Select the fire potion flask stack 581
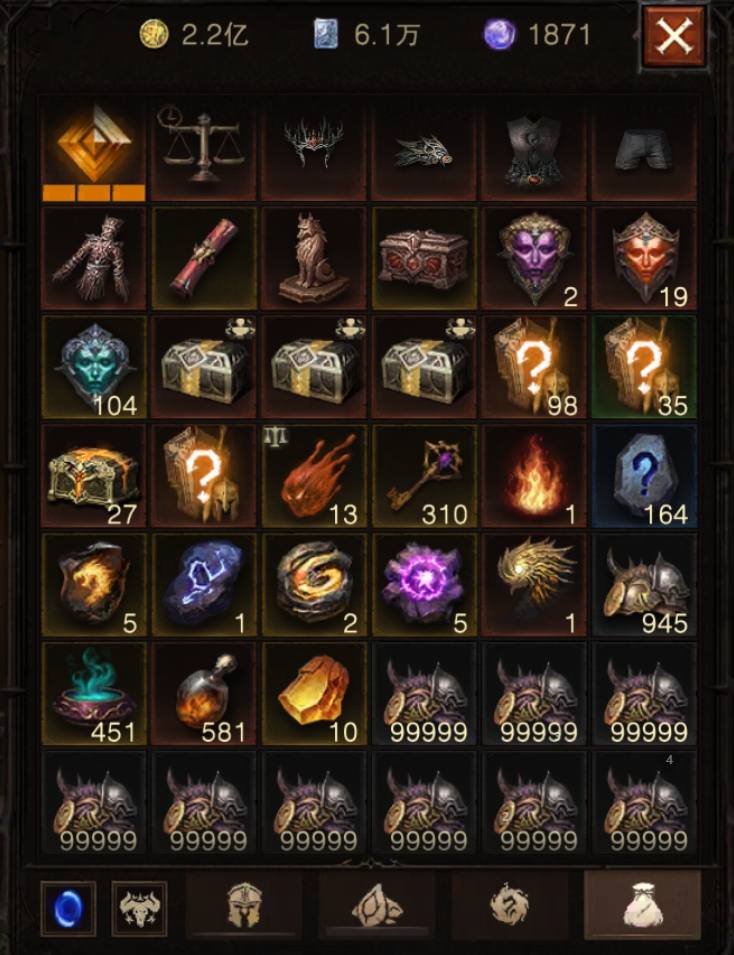The width and height of the screenshot is (734, 955). pos(203,694)
